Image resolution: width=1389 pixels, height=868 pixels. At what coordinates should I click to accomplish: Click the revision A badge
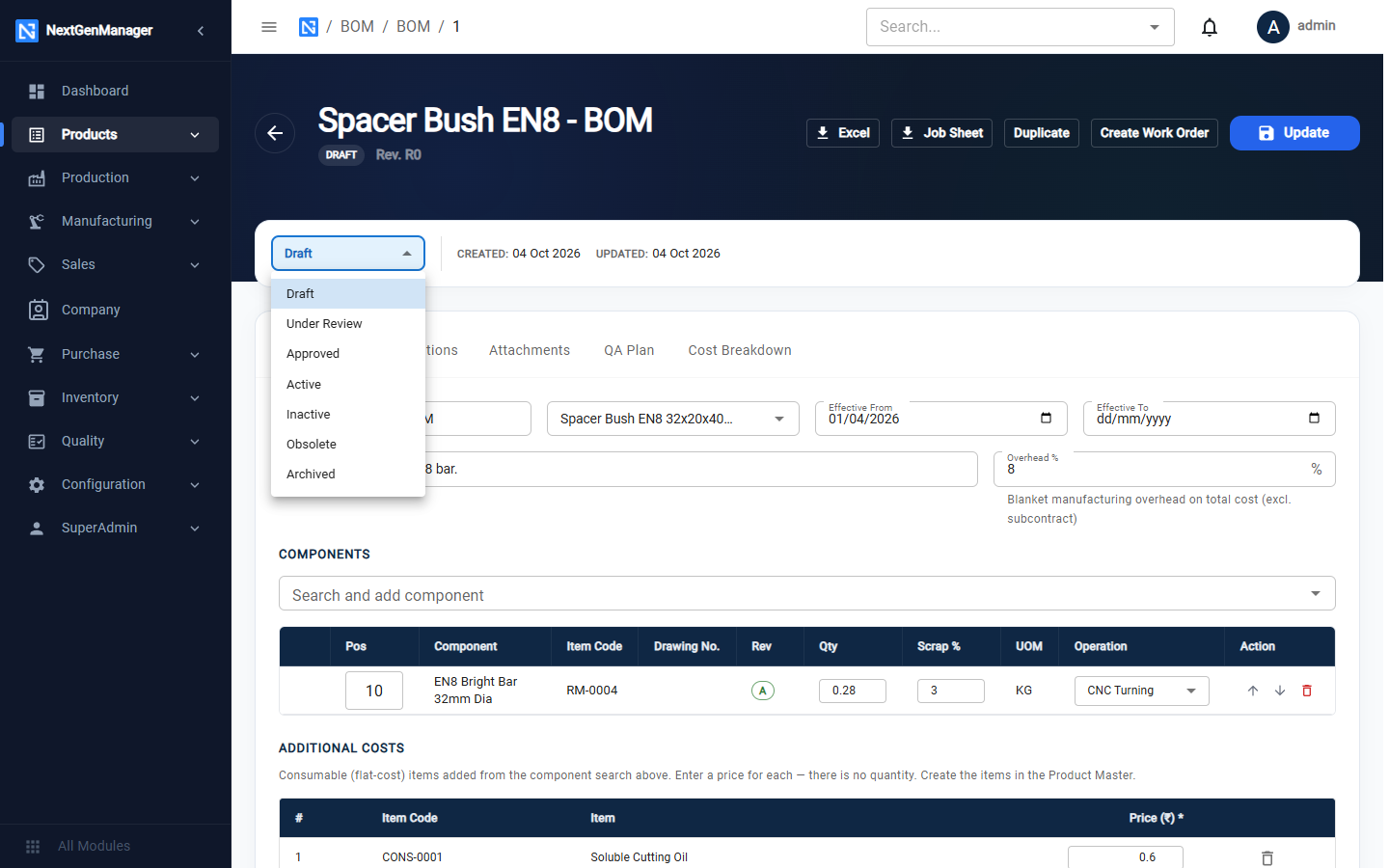763,691
